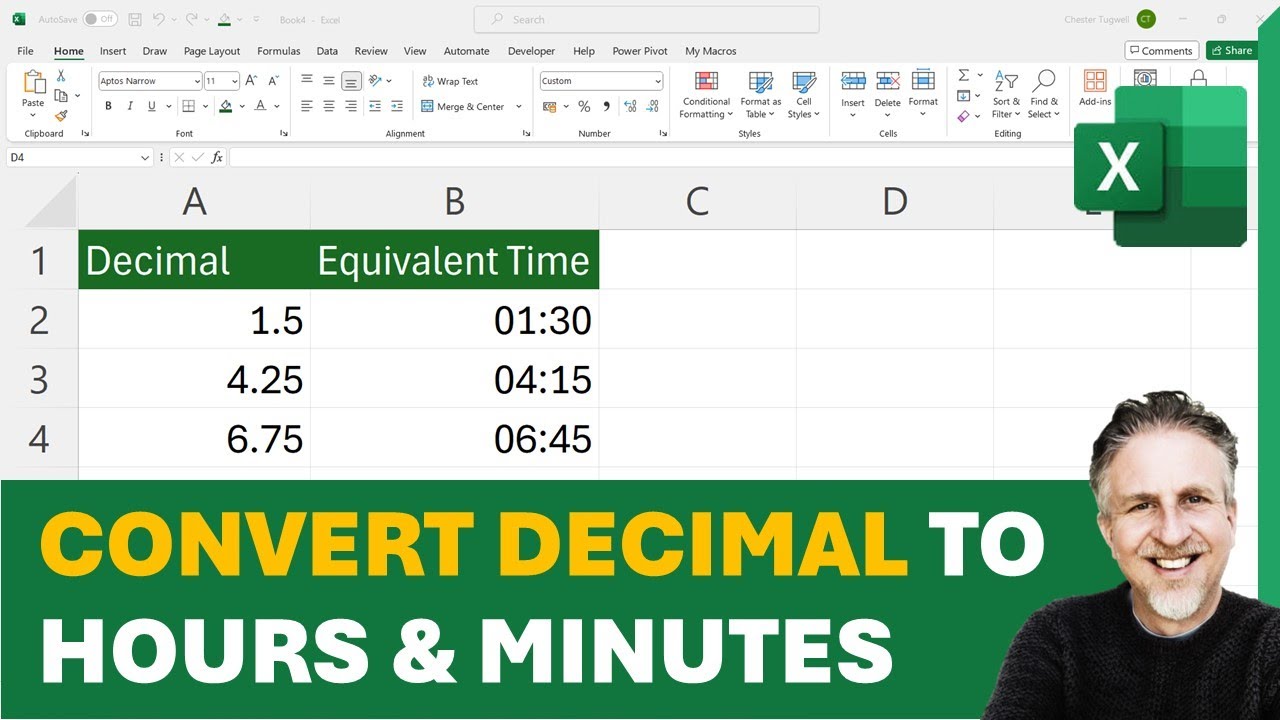1280x720 pixels.
Task: Redo the last action
Action: [x=191, y=19]
